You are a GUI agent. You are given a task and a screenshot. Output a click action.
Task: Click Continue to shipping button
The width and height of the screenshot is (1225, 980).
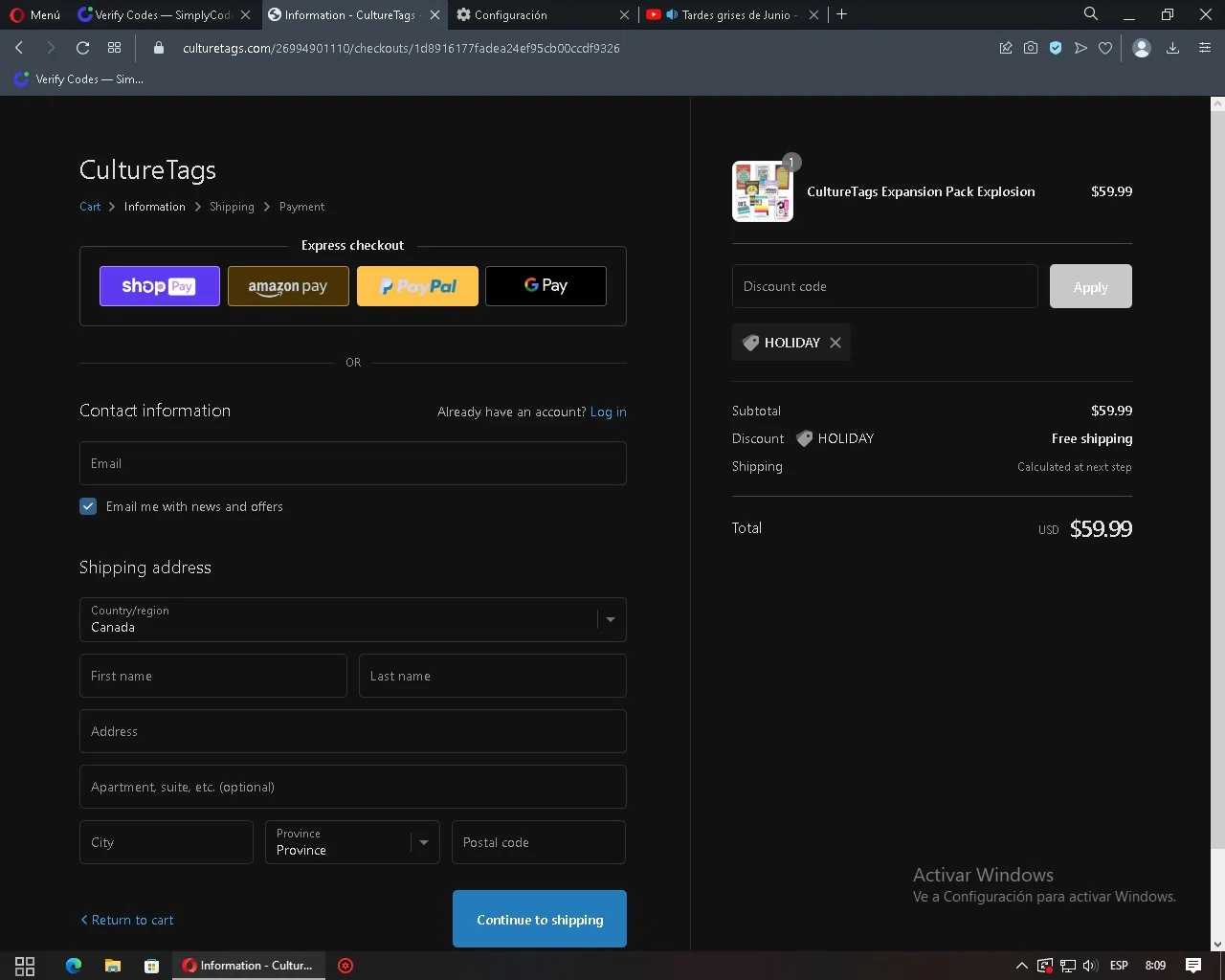540,919
